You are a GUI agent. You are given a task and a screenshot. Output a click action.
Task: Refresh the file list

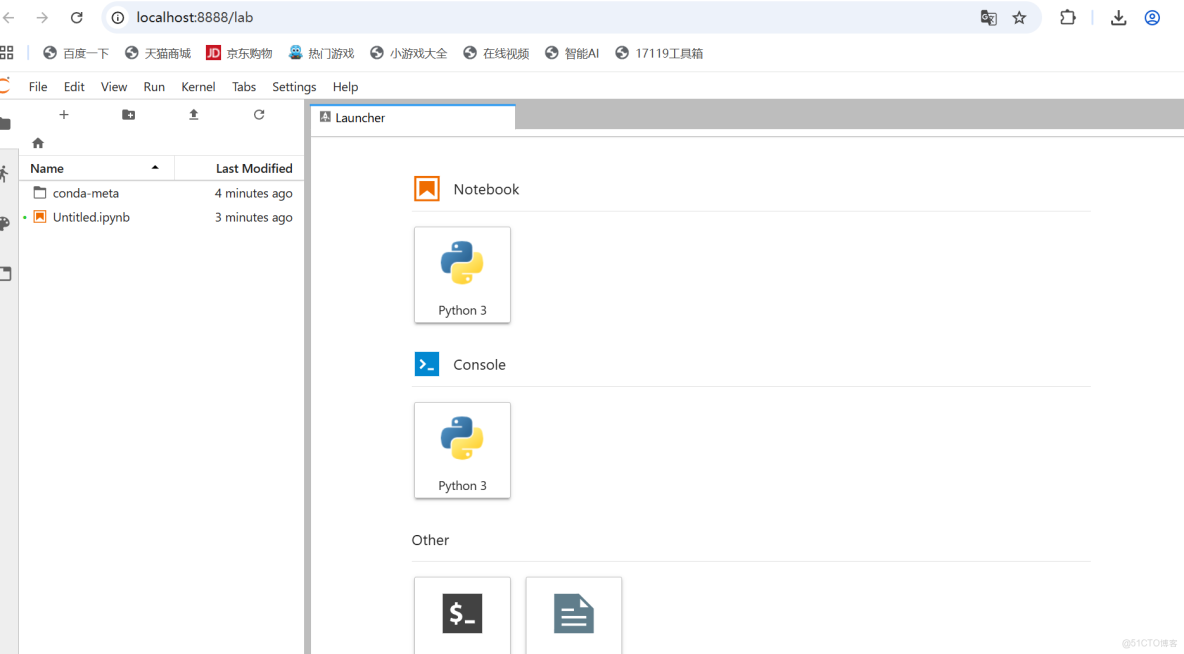(x=259, y=115)
